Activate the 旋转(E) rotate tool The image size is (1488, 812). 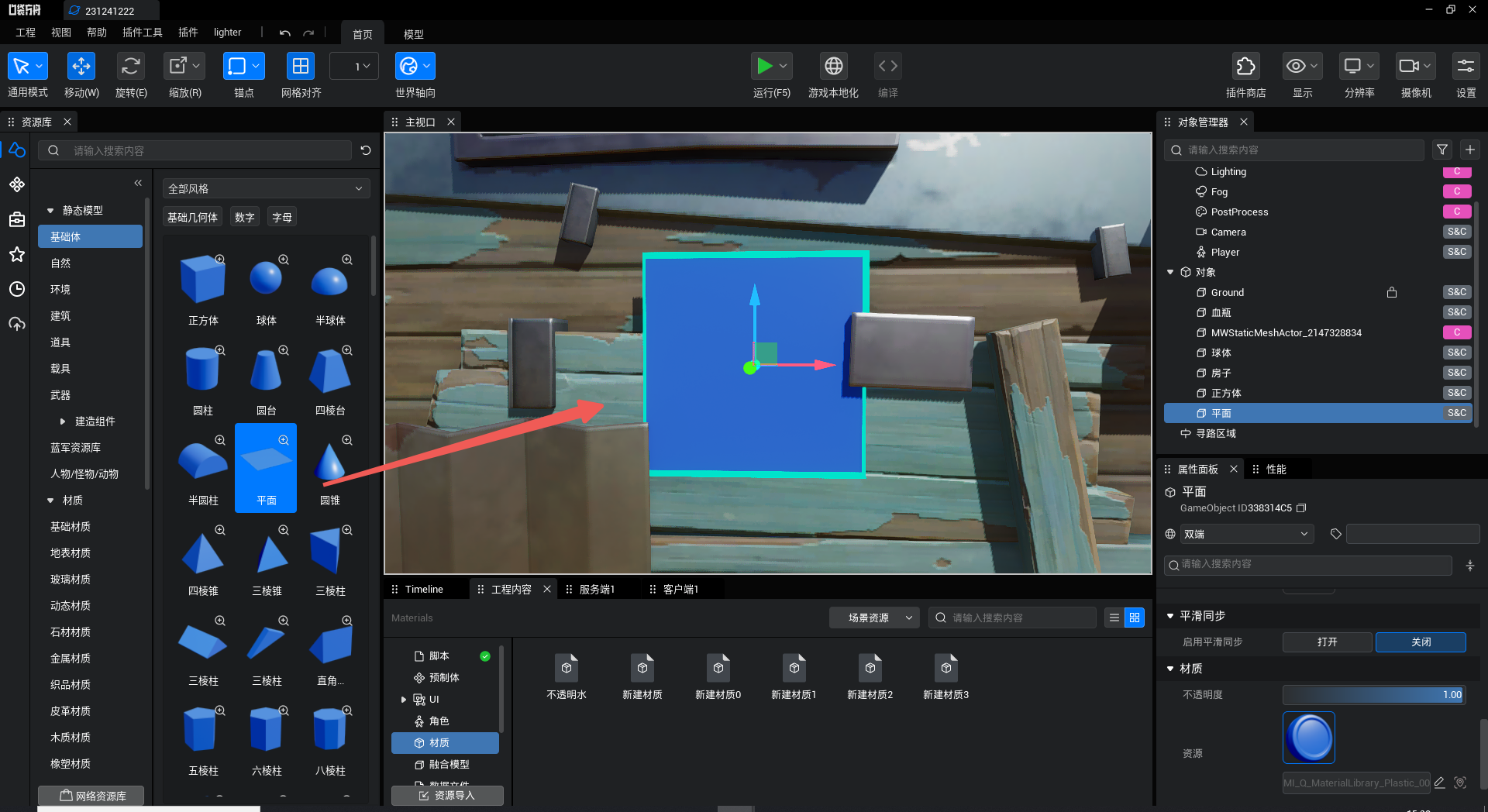pyautogui.click(x=130, y=67)
